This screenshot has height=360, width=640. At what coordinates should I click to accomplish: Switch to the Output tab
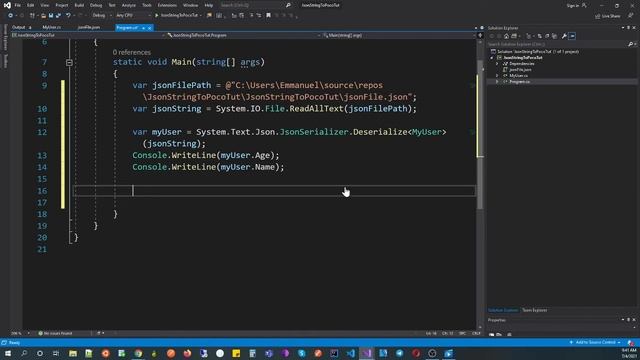coord(18,27)
